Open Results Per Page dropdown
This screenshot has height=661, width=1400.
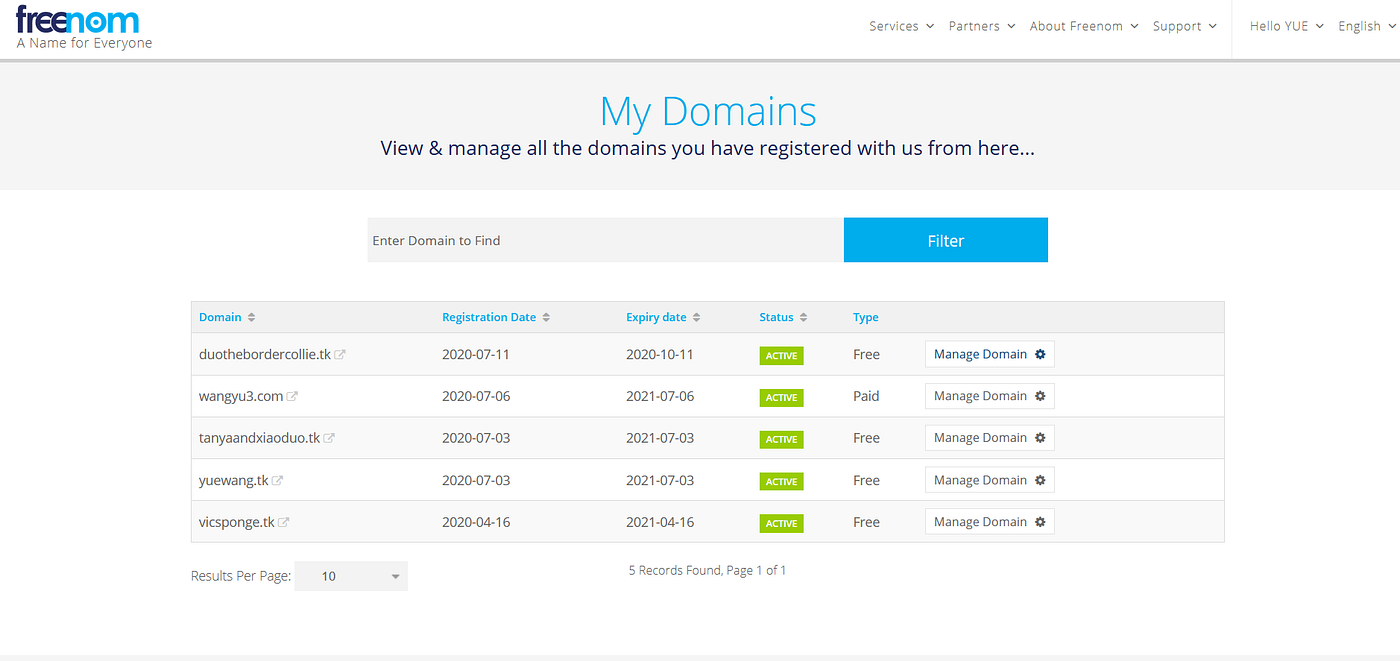click(x=351, y=576)
